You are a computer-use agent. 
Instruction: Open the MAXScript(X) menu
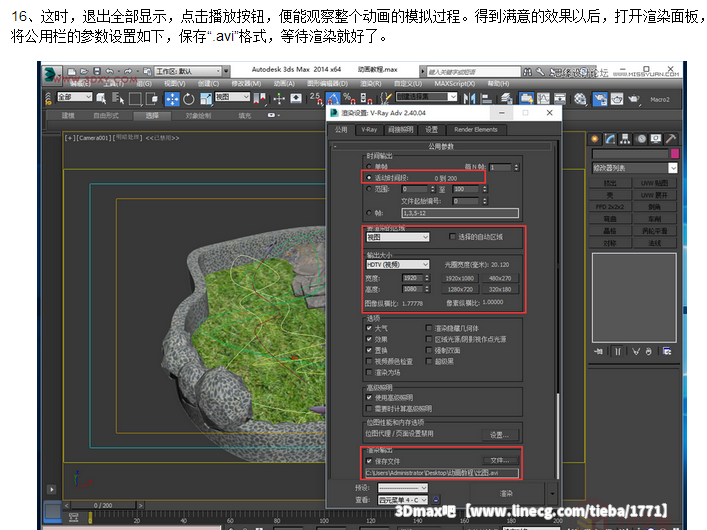(454, 83)
